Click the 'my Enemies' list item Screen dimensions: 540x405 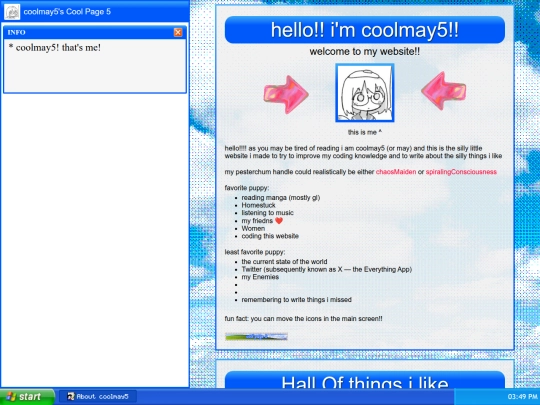point(260,277)
